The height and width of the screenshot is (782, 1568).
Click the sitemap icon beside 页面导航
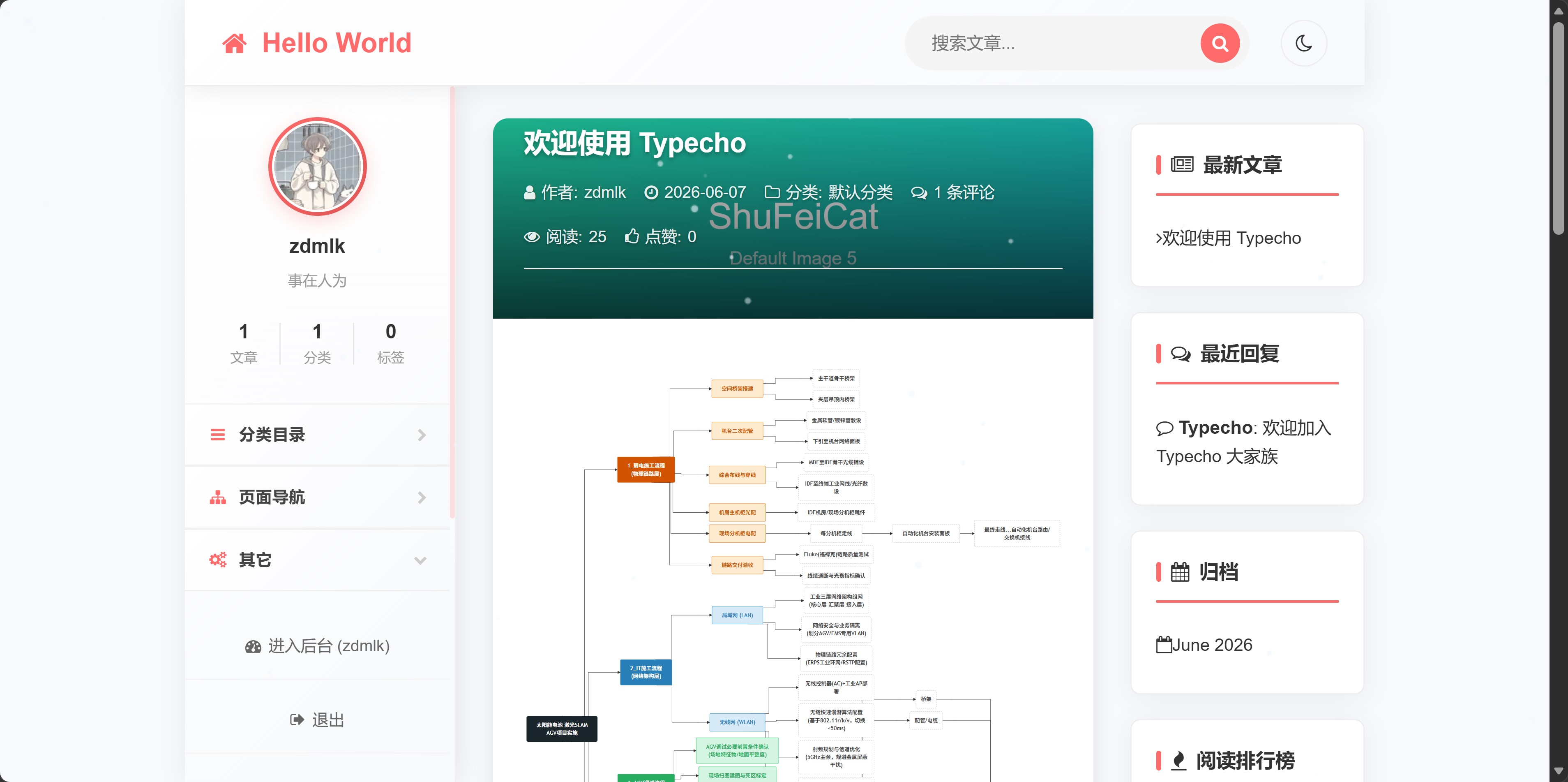click(x=218, y=497)
